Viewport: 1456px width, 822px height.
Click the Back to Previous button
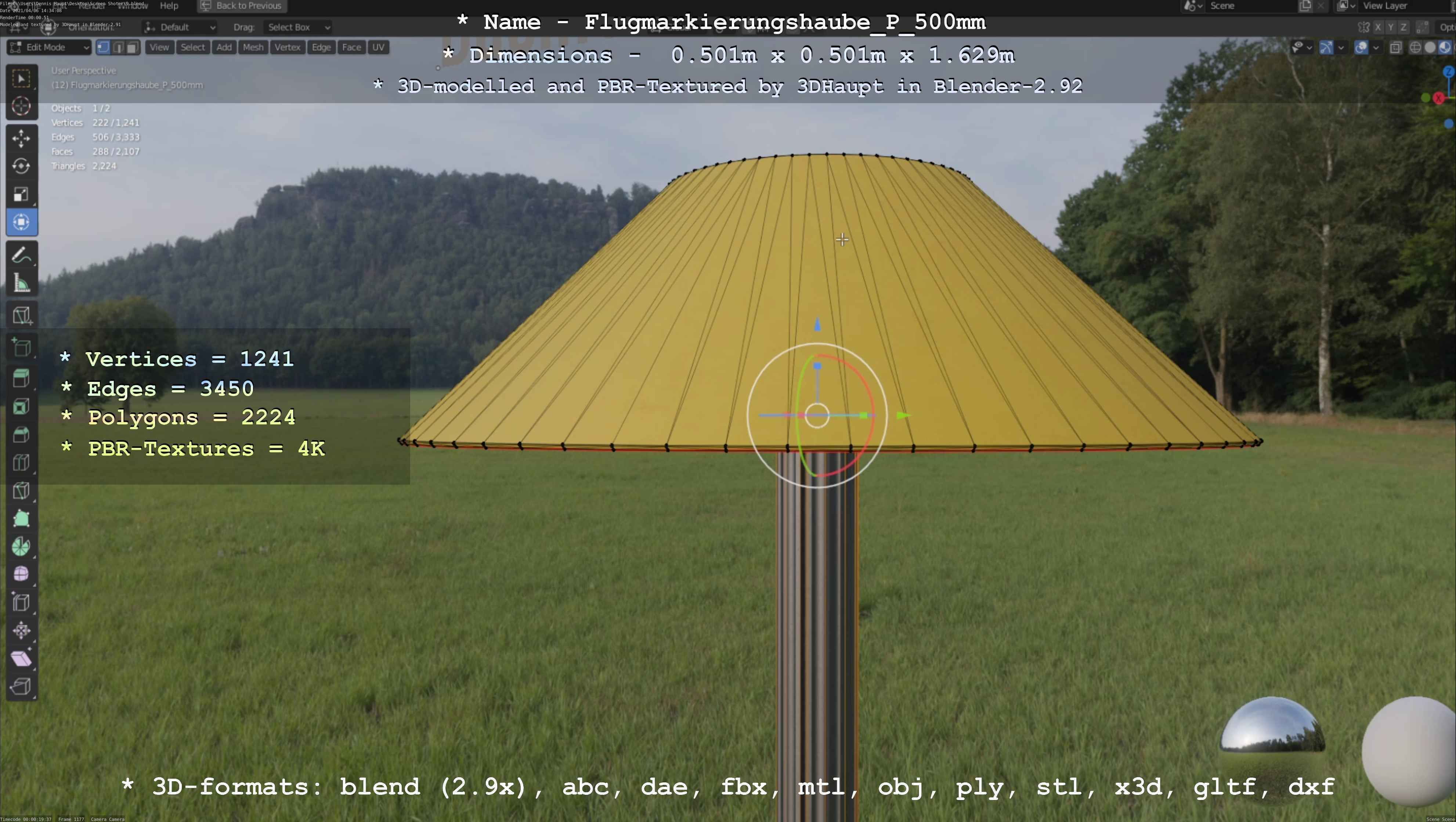tap(241, 6)
